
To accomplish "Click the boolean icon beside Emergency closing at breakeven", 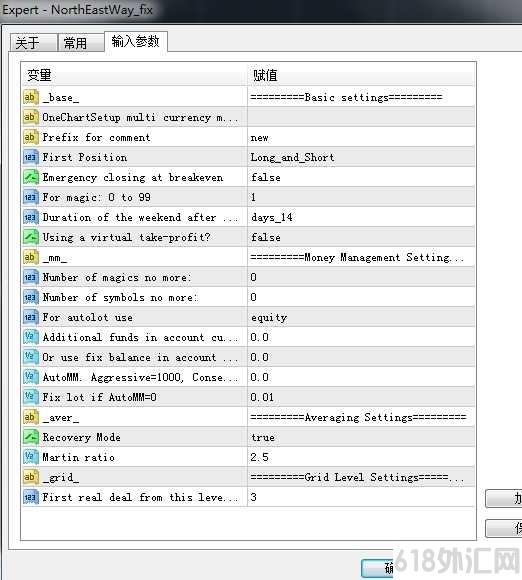I will (x=31, y=177).
